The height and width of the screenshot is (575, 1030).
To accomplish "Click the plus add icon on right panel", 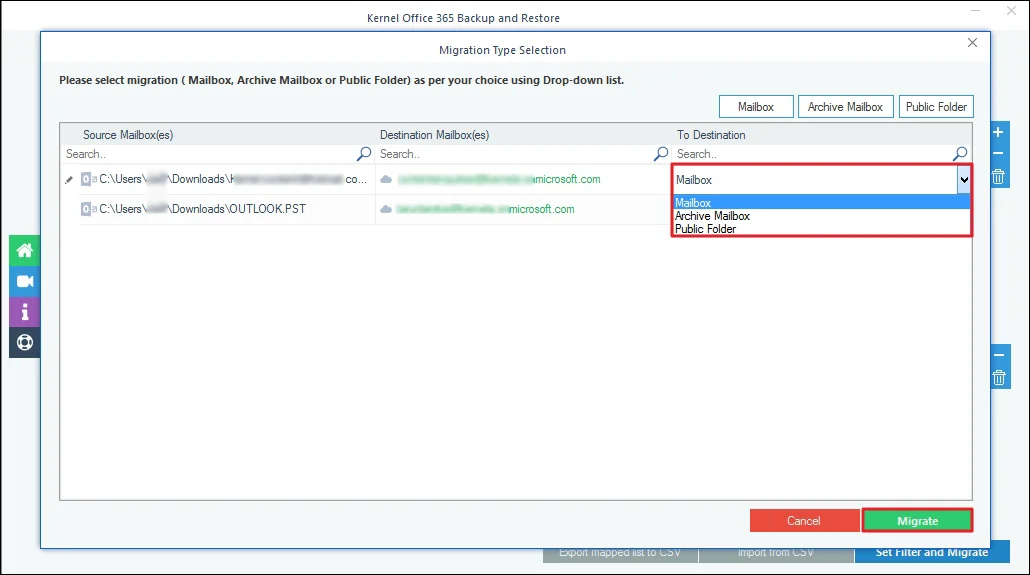I will 998,132.
